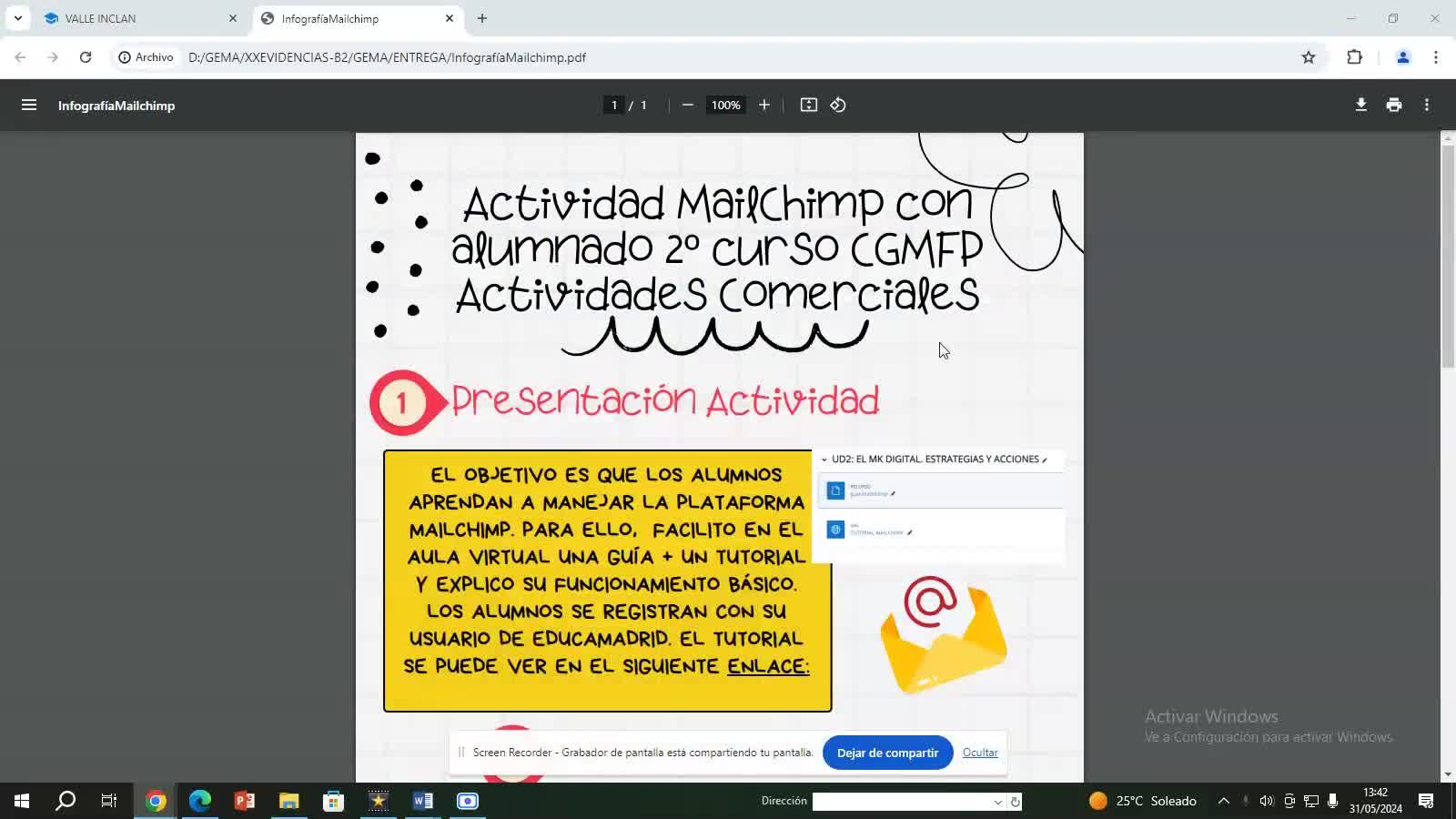Open the Chrome extensions puzzle icon
The width and height of the screenshot is (1456, 819).
click(1354, 57)
